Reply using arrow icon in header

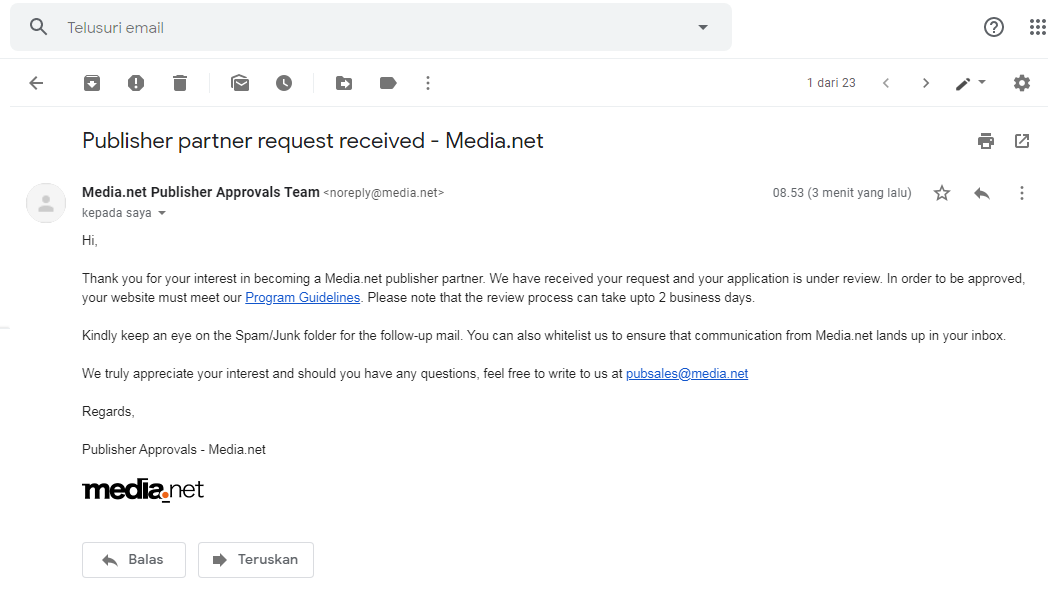981,194
